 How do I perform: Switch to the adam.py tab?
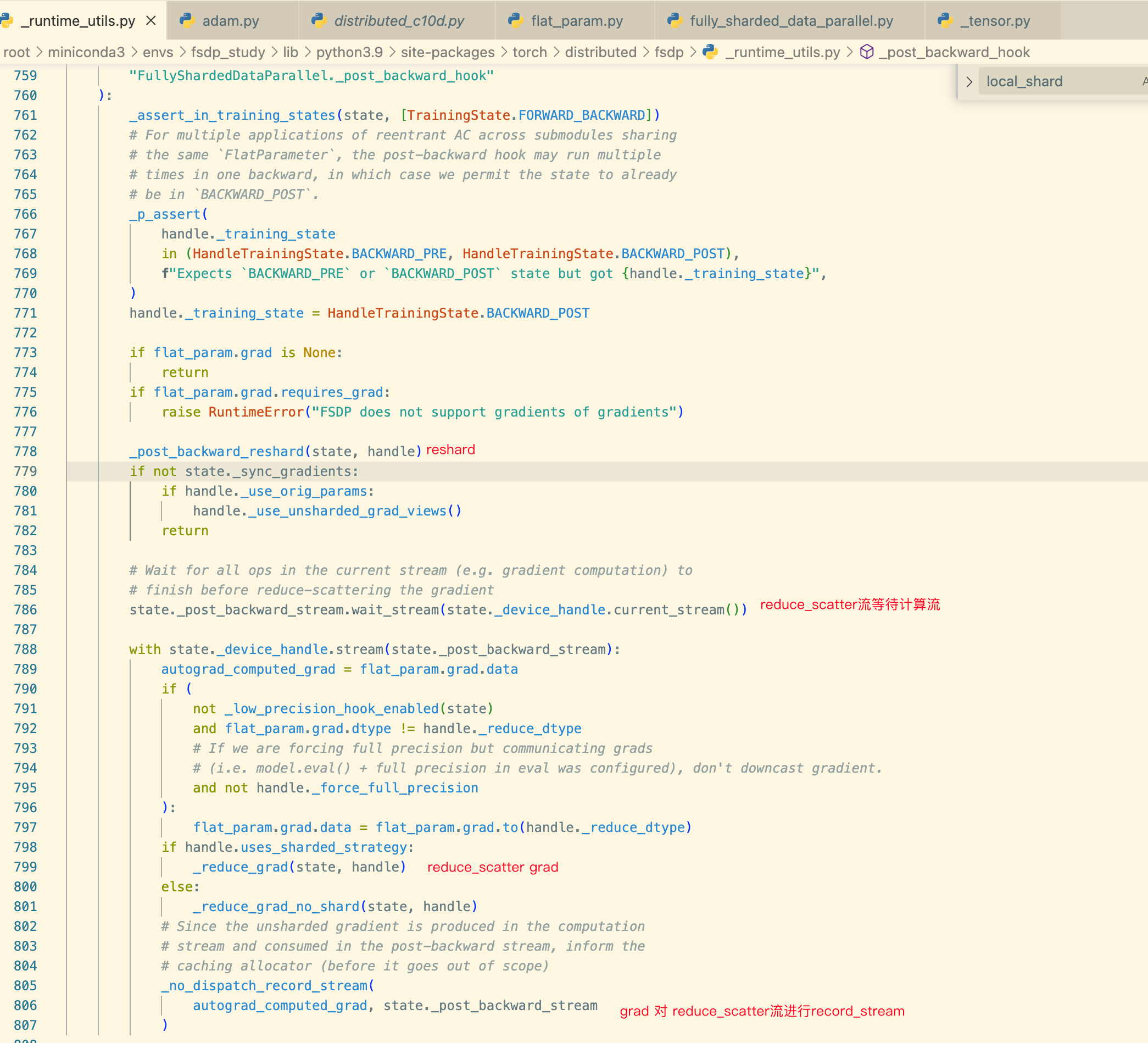click(231, 20)
